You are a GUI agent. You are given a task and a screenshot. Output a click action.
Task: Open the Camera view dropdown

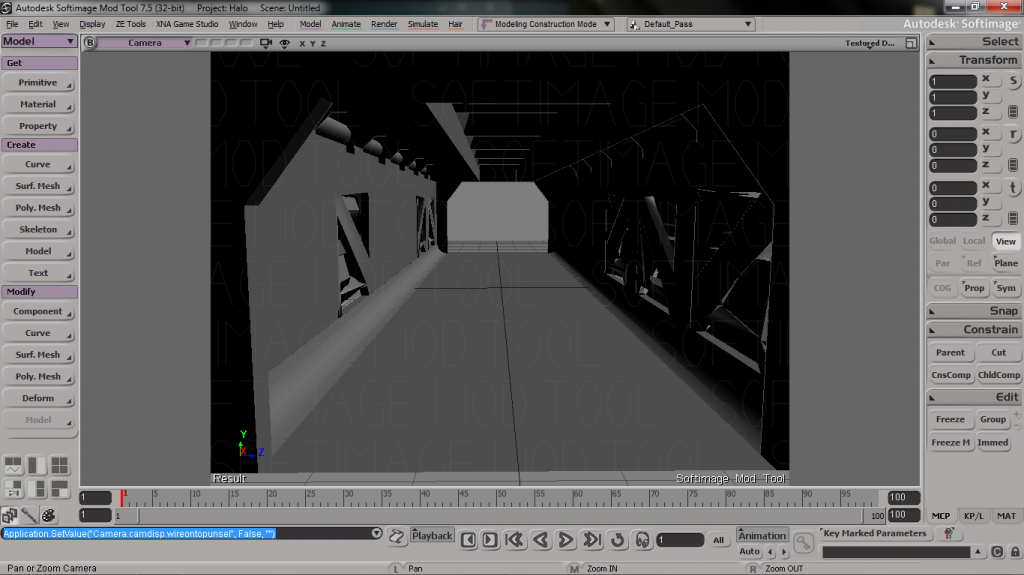[x=145, y=43]
